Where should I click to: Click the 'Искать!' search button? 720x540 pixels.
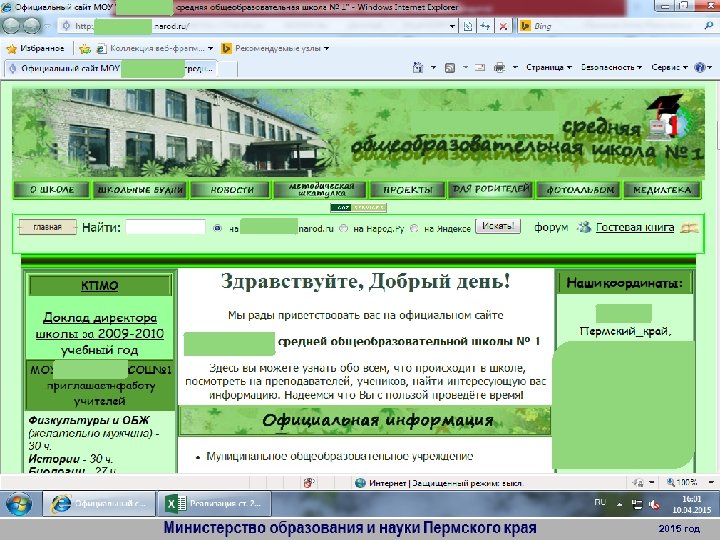coord(498,226)
